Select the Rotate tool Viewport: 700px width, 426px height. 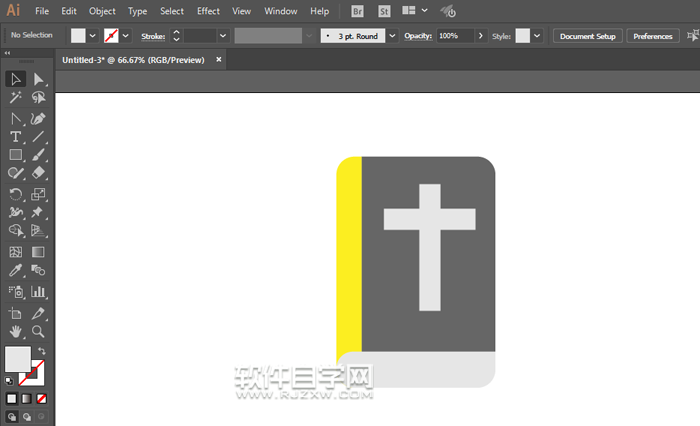[x=16, y=194]
